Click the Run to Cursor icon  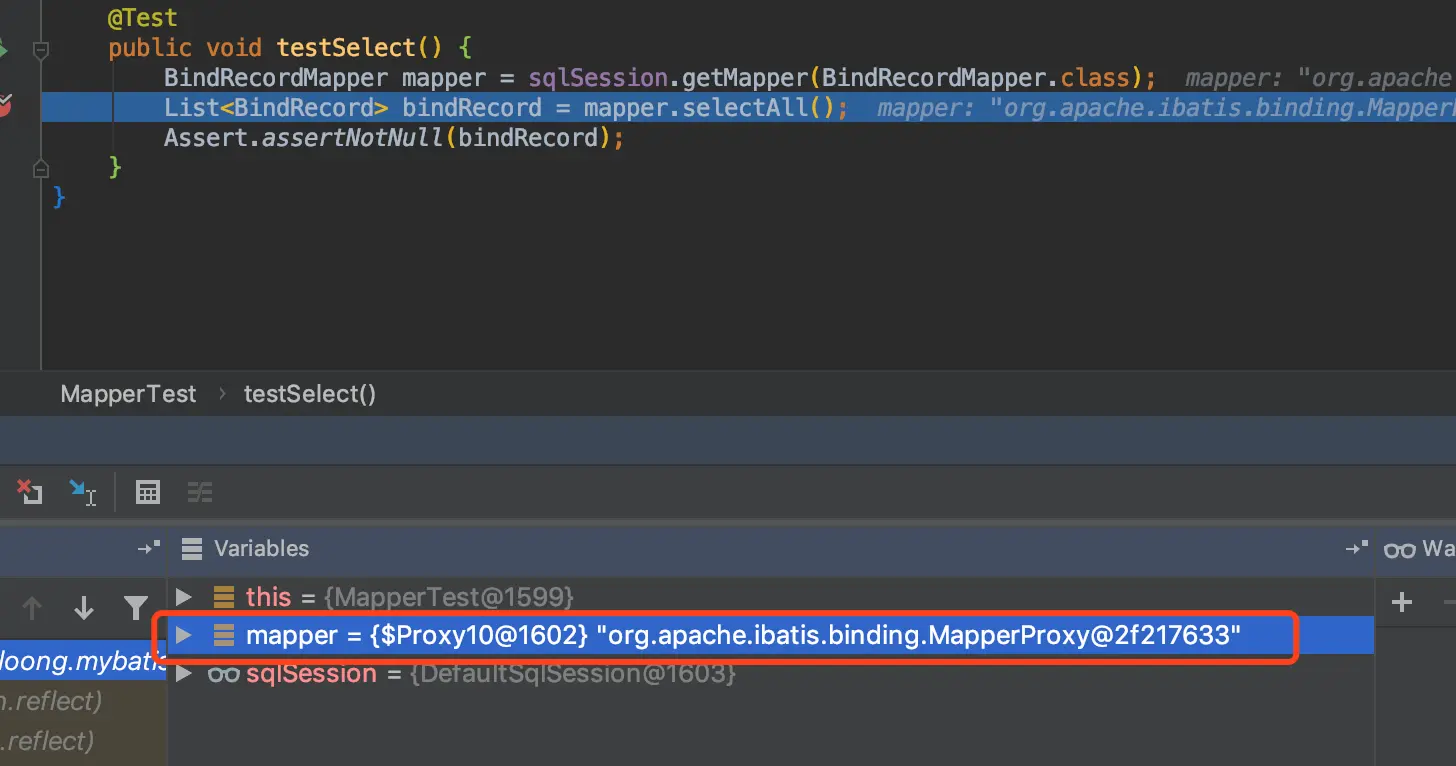tap(82, 491)
